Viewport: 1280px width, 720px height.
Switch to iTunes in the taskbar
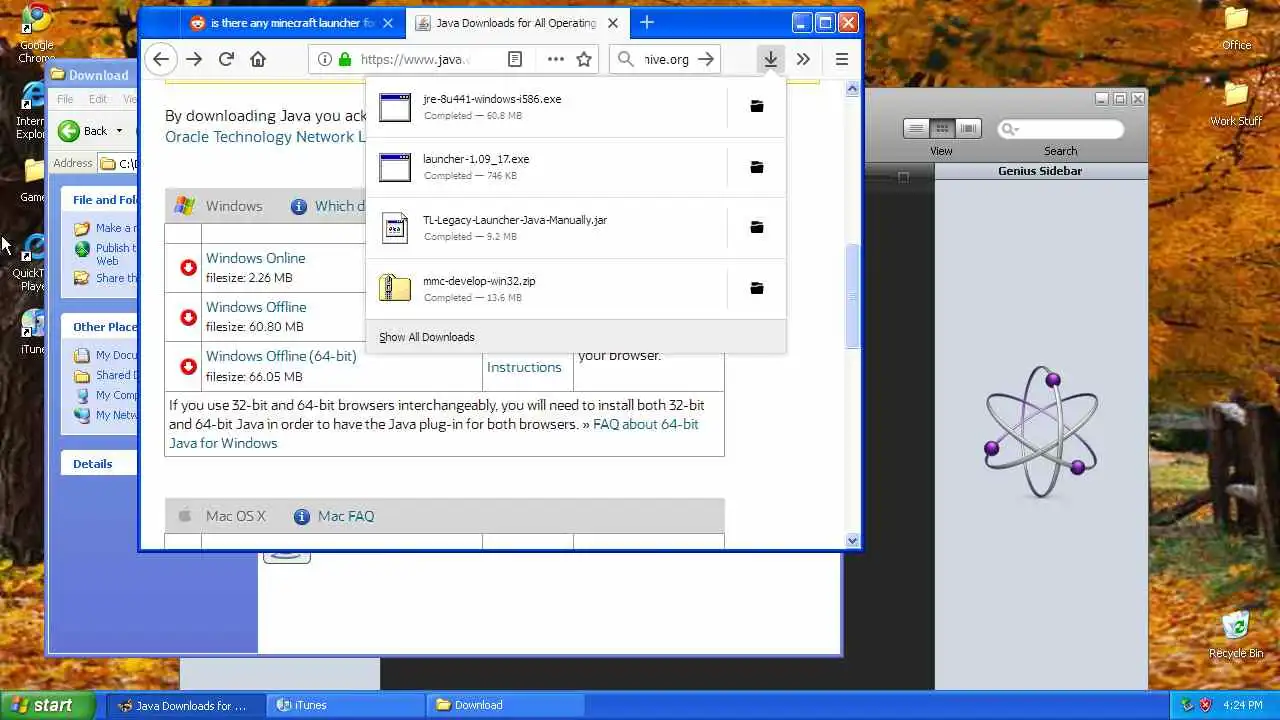[x=346, y=705]
